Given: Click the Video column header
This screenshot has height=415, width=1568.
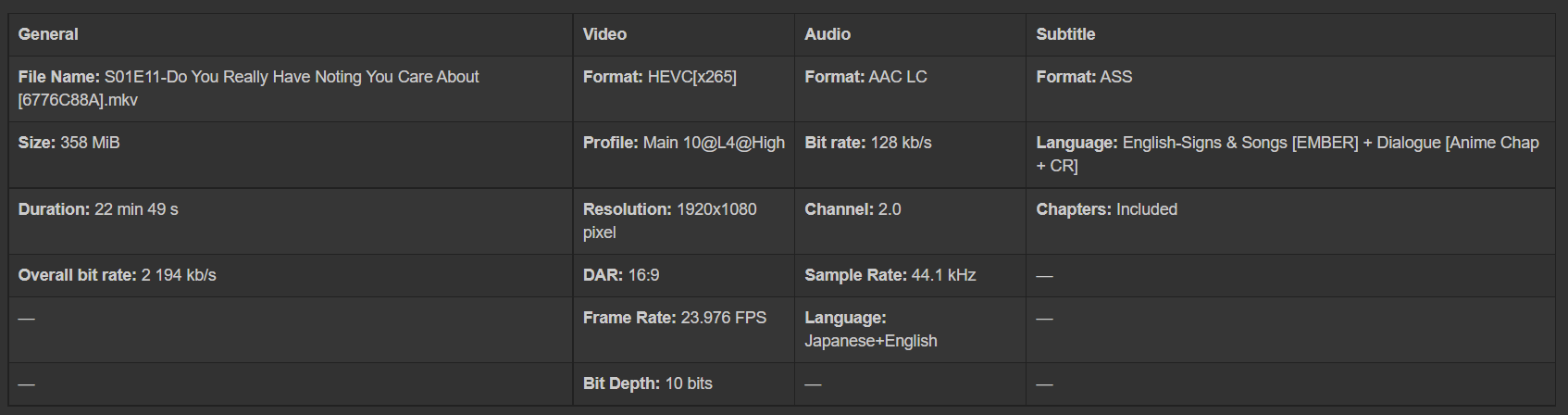Looking at the screenshot, I should pos(604,34).
